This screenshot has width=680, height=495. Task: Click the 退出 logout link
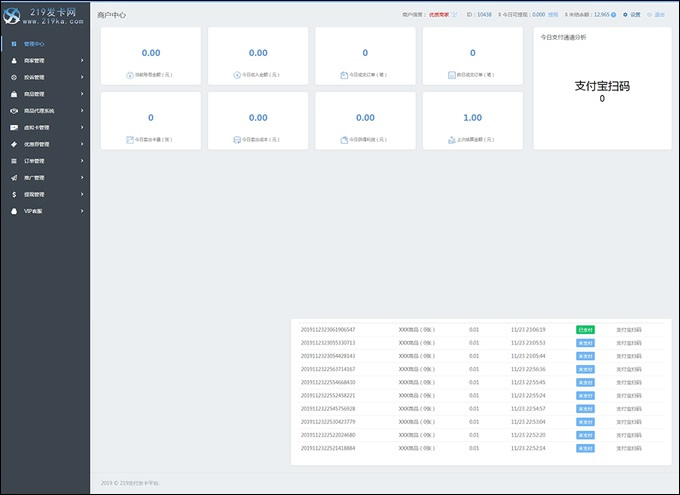pyautogui.click(x=659, y=16)
